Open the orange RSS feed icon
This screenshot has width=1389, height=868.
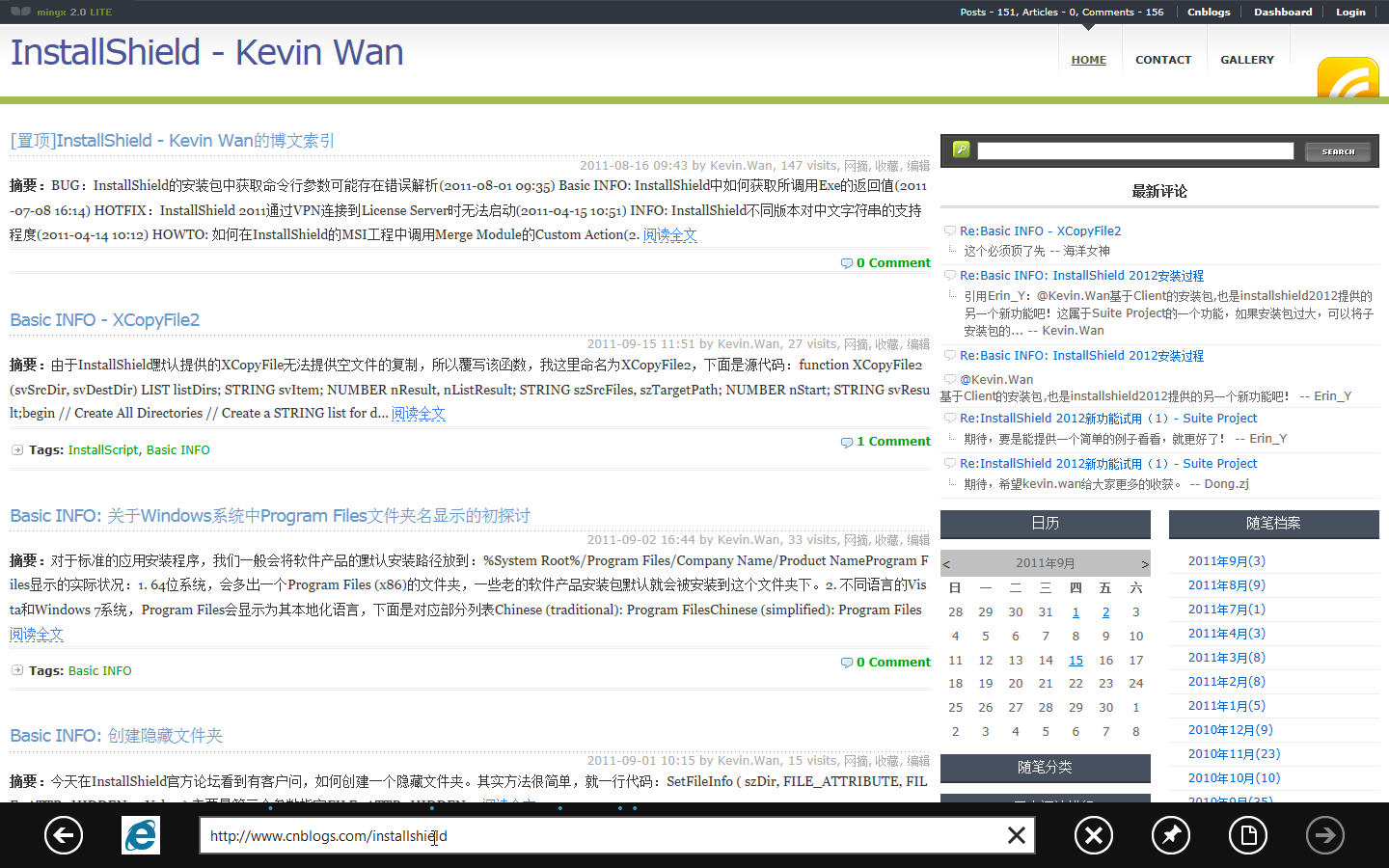pyautogui.click(x=1348, y=78)
